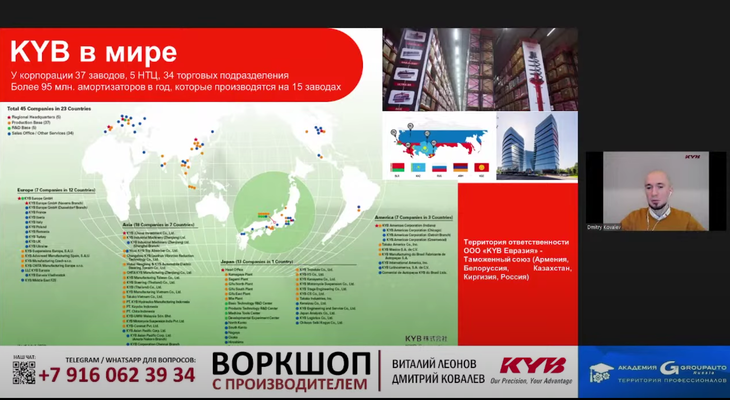Click the QR code in the banner
The width and height of the screenshot is (730, 400).
coord(24,373)
